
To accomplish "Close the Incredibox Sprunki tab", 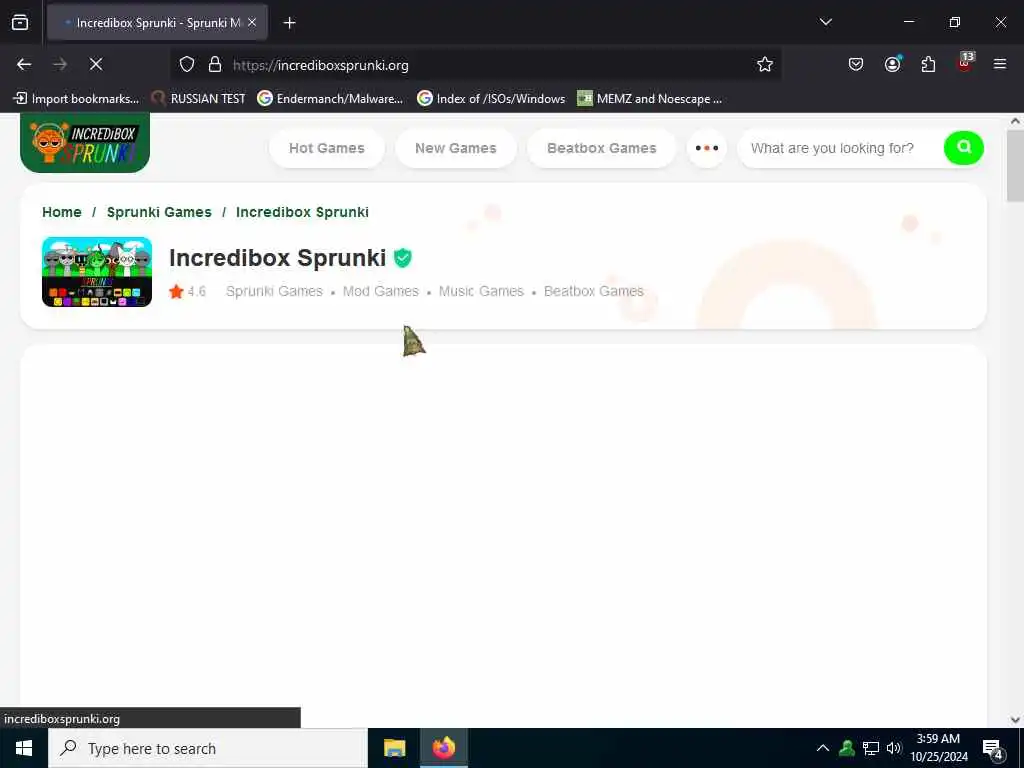I will click(252, 22).
